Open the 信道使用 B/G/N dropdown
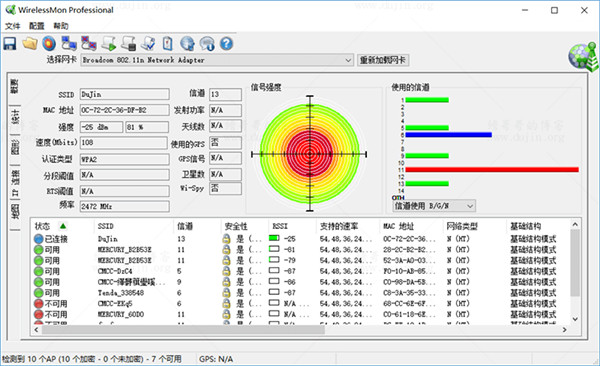Screen dimensions: 600x366 tap(434, 206)
